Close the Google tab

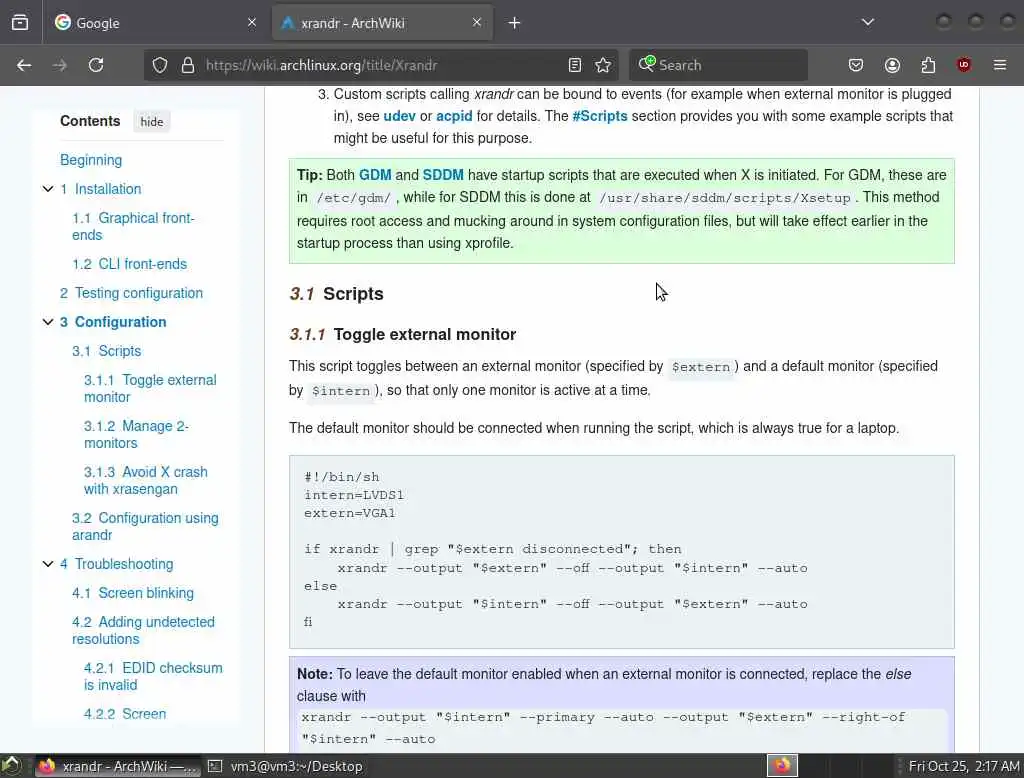[252, 22]
